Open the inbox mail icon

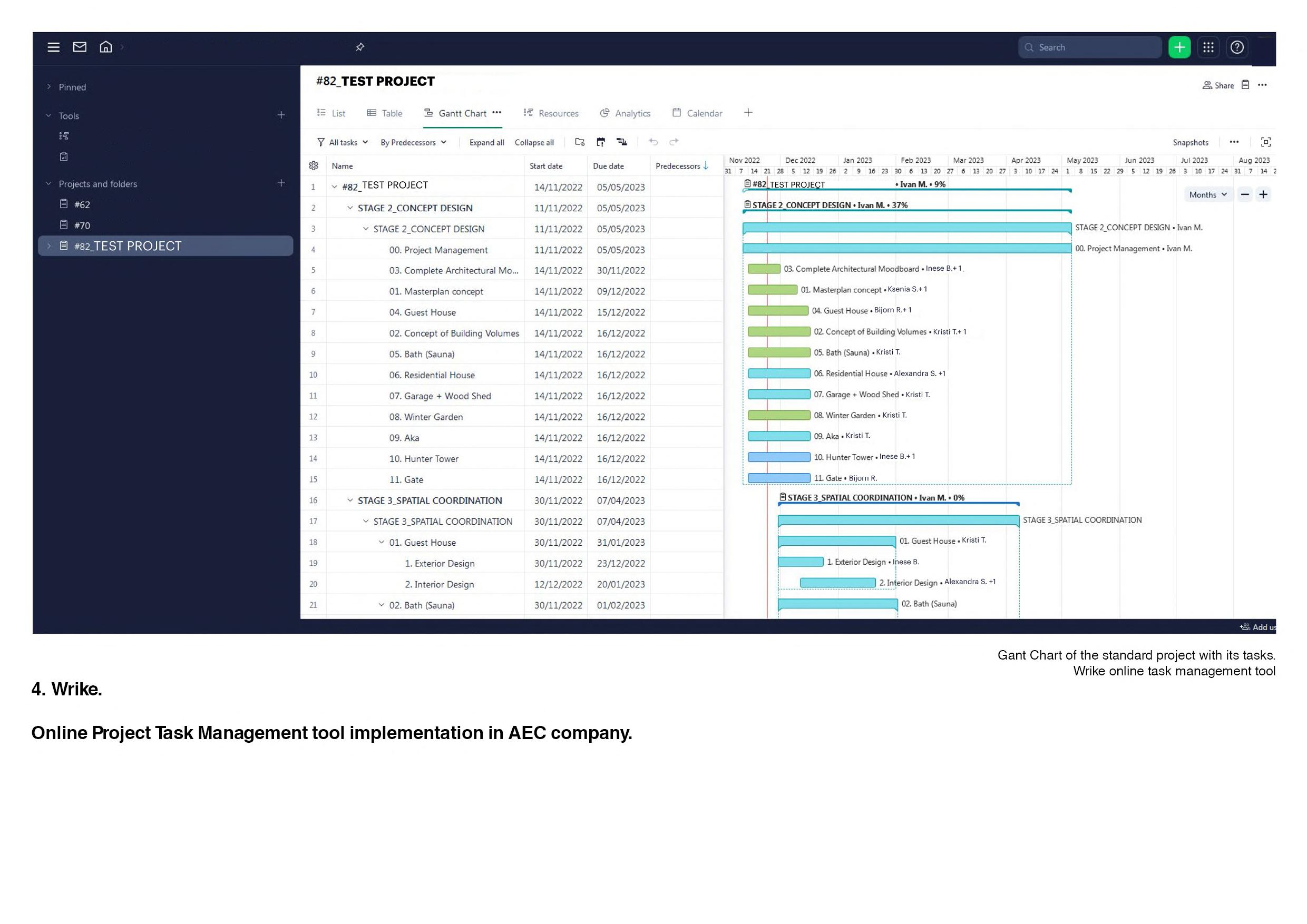[80, 47]
